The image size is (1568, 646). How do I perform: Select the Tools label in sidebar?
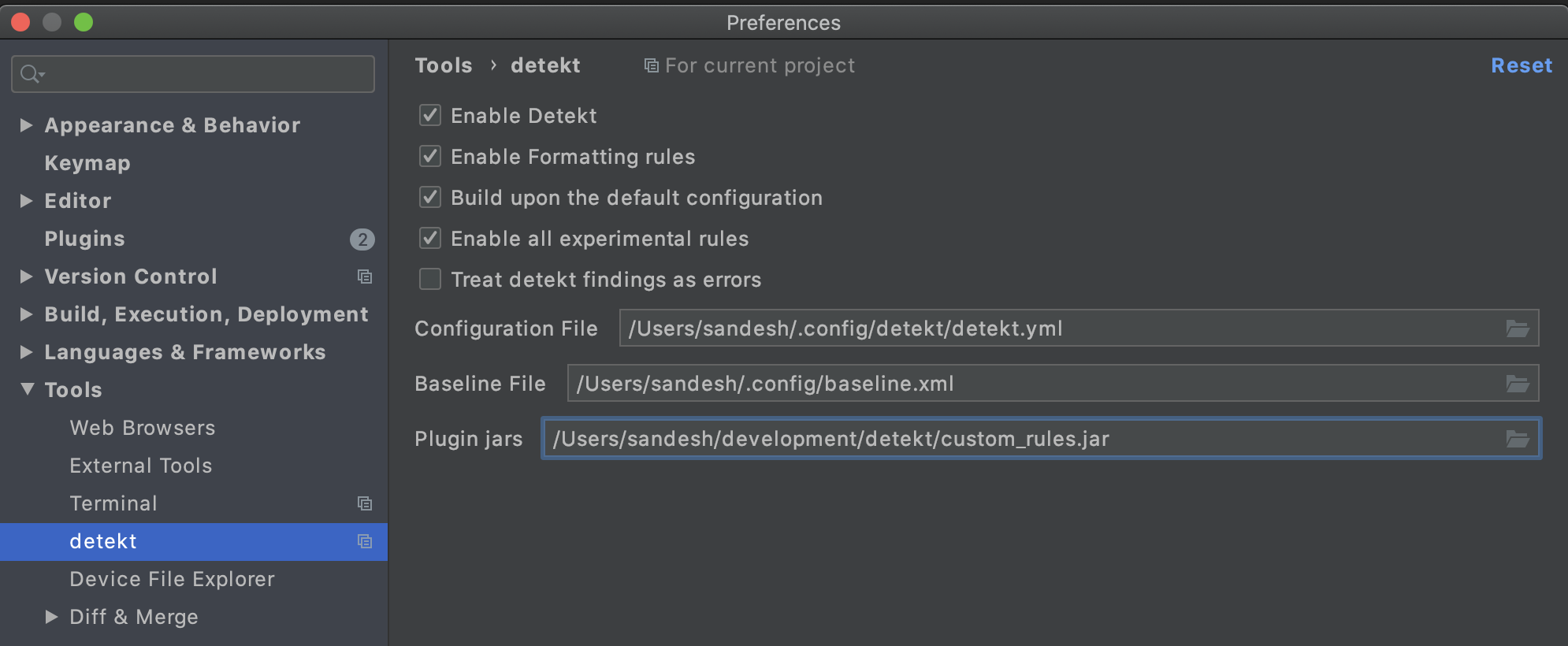(73, 390)
